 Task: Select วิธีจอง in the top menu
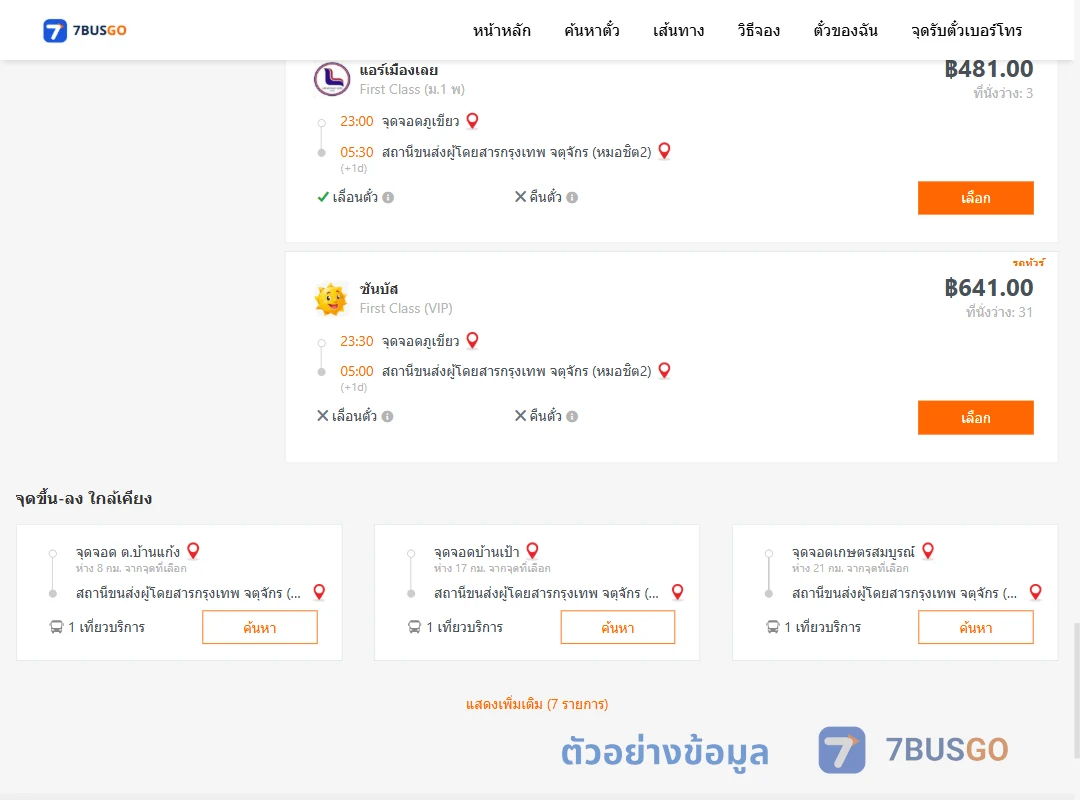[758, 30]
